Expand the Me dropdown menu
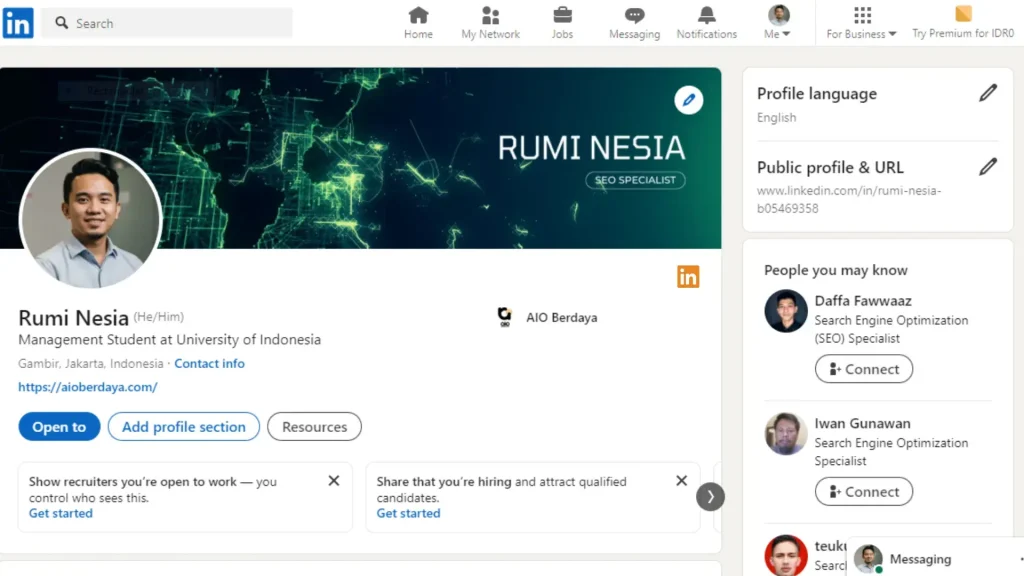The image size is (1024, 576). click(x=778, y=23)
